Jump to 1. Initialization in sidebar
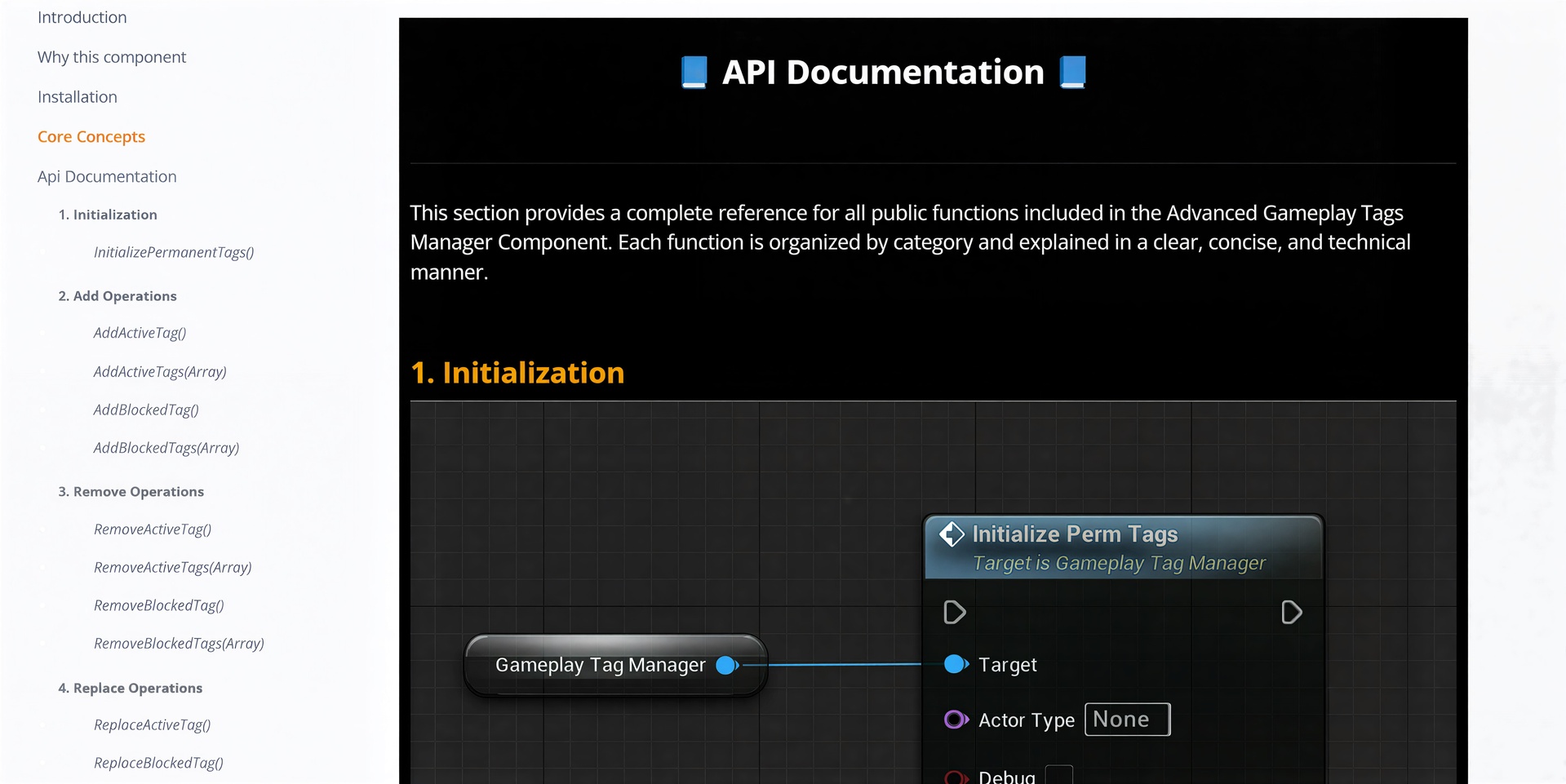The height and width of the screenshot is (784, 1566). [108, 215]
